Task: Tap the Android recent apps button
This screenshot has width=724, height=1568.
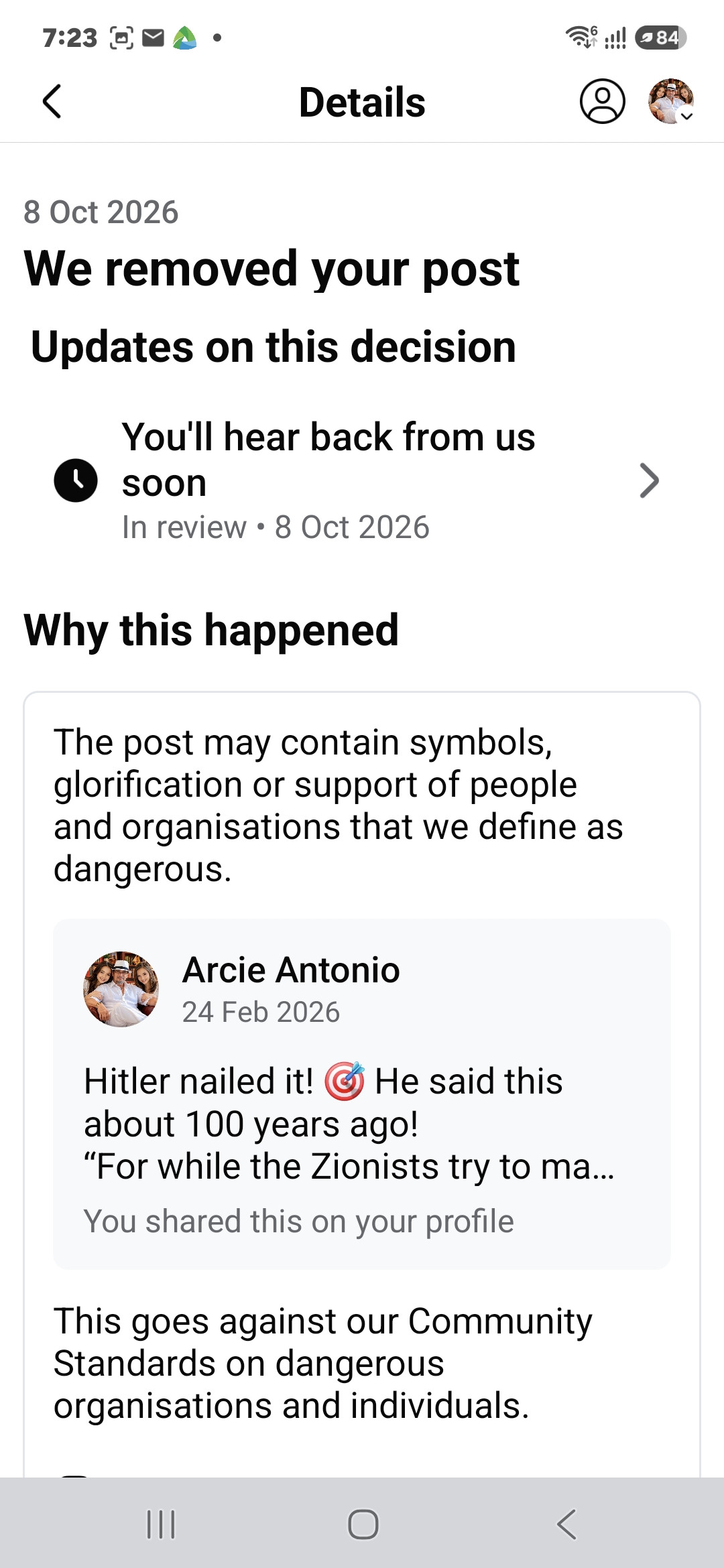Action: point(161,1524)
